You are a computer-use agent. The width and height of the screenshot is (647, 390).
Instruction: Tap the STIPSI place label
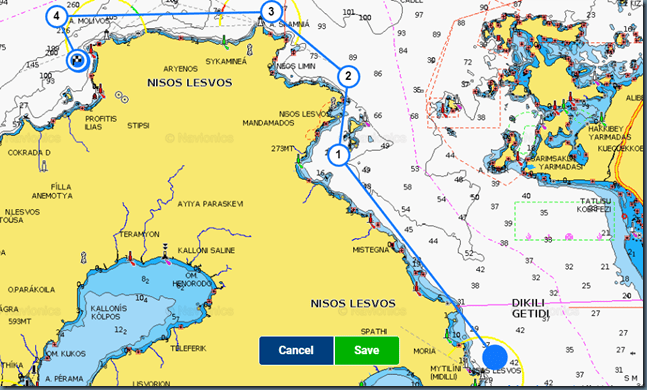138,125
